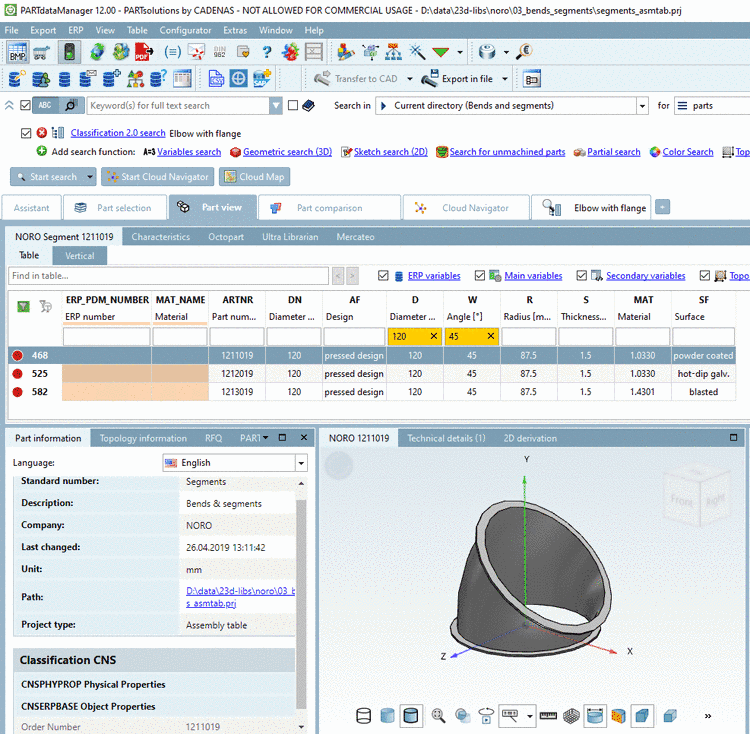
Task: Clear the D filter value 120
Action: click(434, 336)
